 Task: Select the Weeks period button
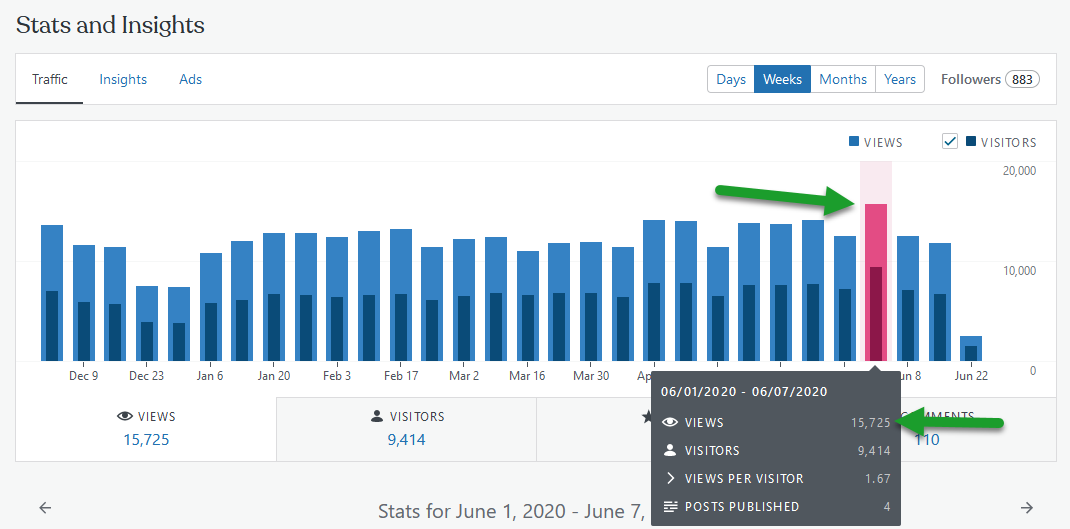coord(782,79)
